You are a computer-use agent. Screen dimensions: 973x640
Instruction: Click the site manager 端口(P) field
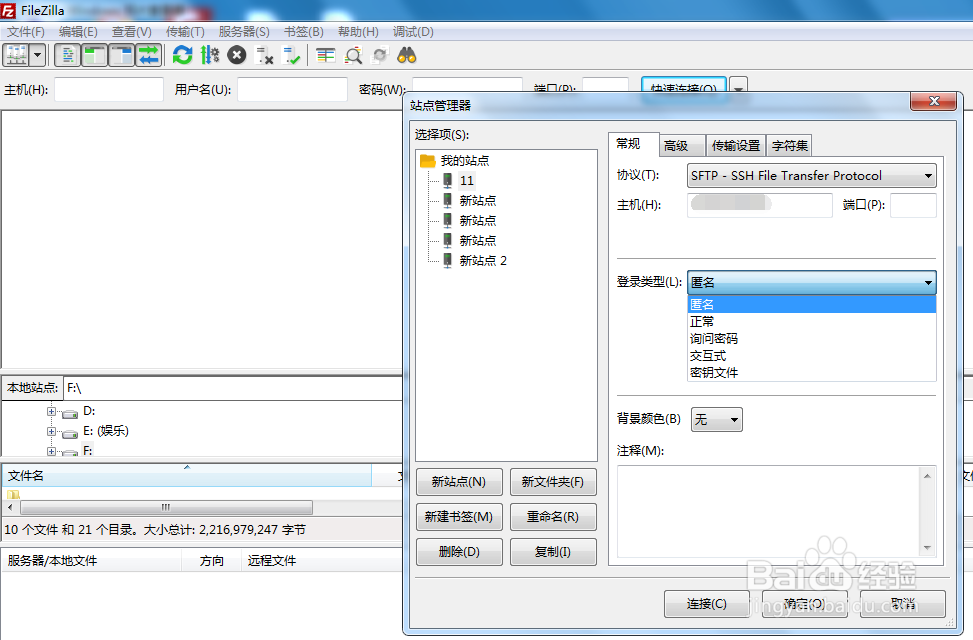tap(913, 205)
